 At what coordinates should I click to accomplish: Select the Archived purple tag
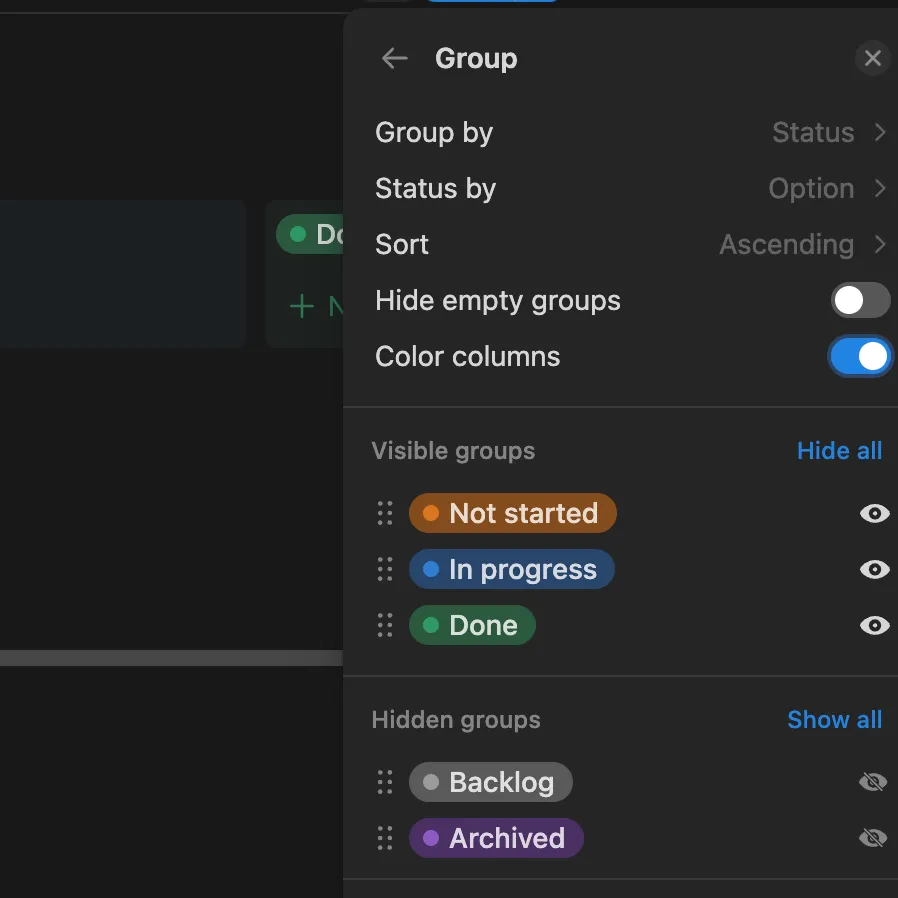pos(496,838)
